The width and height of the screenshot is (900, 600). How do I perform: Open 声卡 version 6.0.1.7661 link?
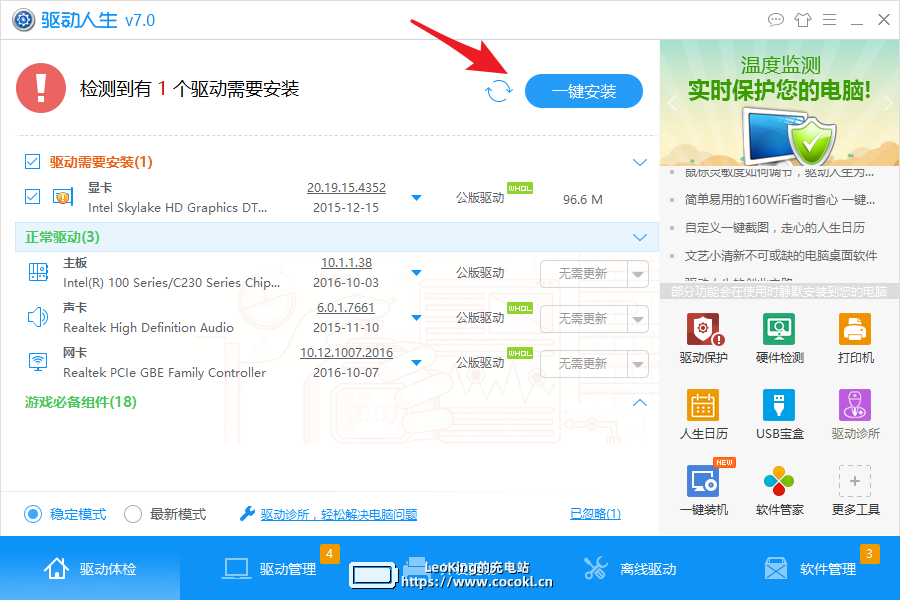[346, 308]
